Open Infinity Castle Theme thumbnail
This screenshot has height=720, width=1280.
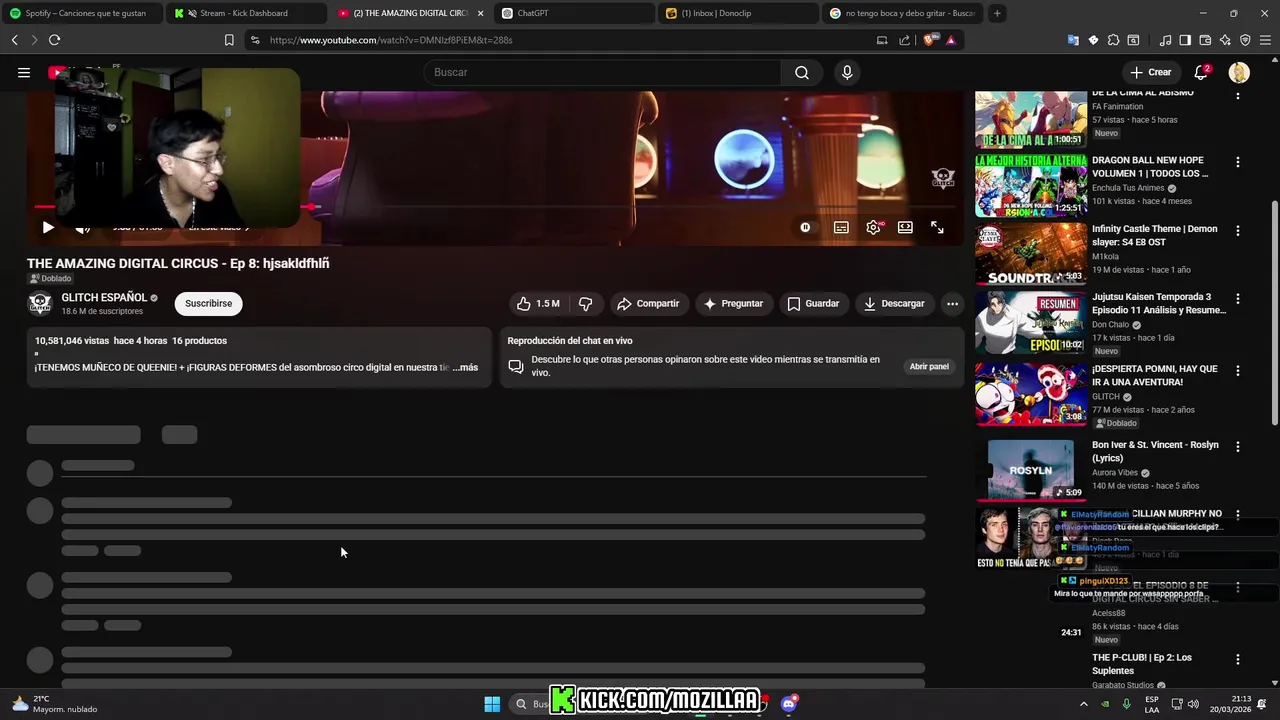1031,254
